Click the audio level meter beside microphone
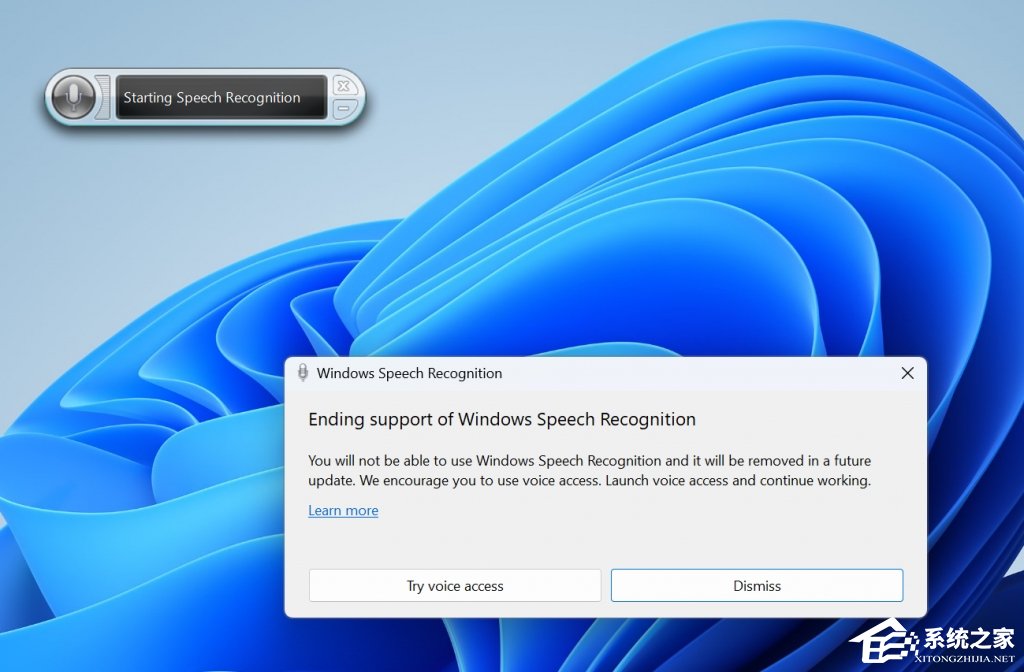1024x672 pixels. tap(103, 97)
